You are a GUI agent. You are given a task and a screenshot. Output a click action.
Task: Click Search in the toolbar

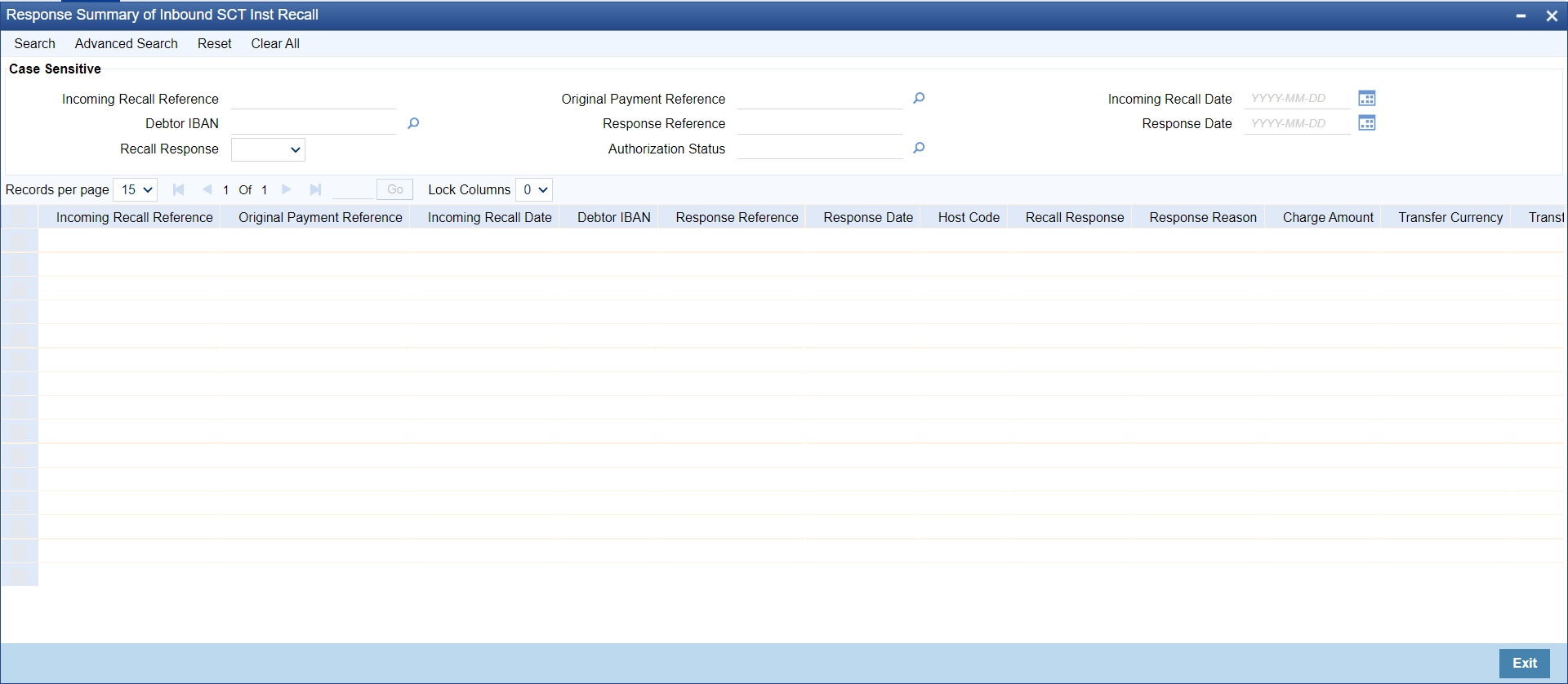click(35, 44)
